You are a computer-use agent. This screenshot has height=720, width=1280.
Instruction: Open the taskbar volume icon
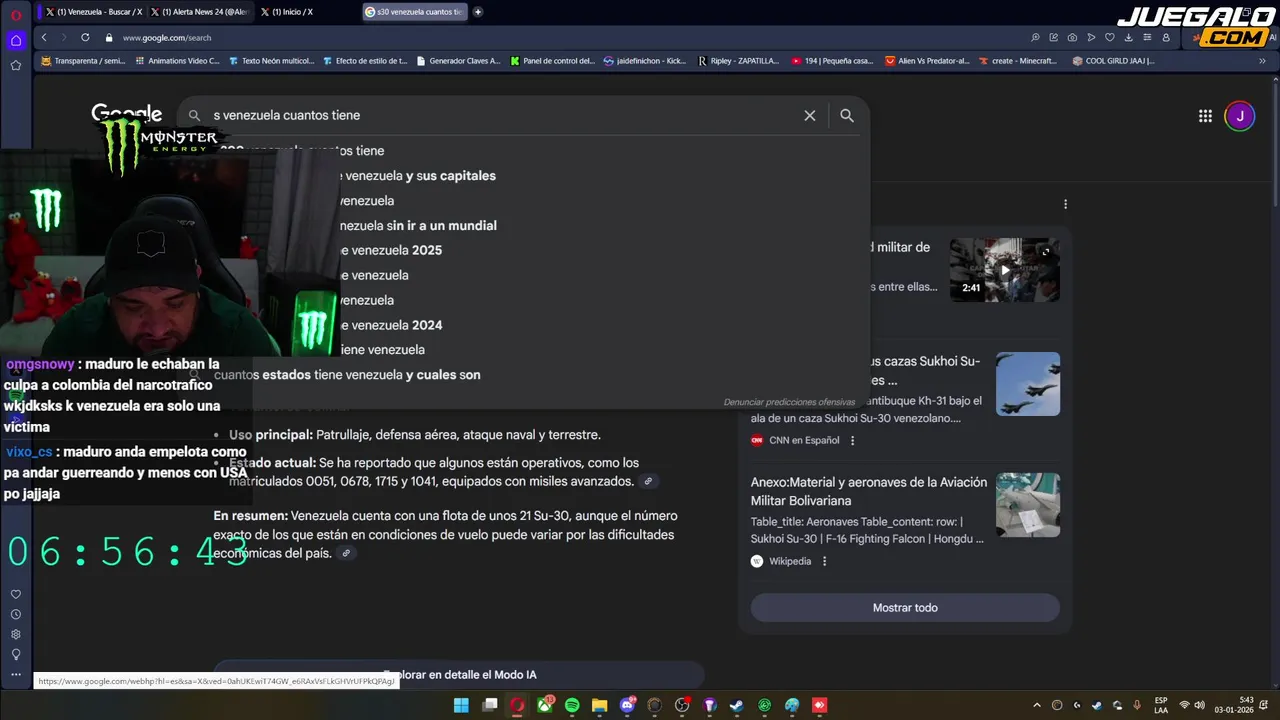[x=1200, y=705]
